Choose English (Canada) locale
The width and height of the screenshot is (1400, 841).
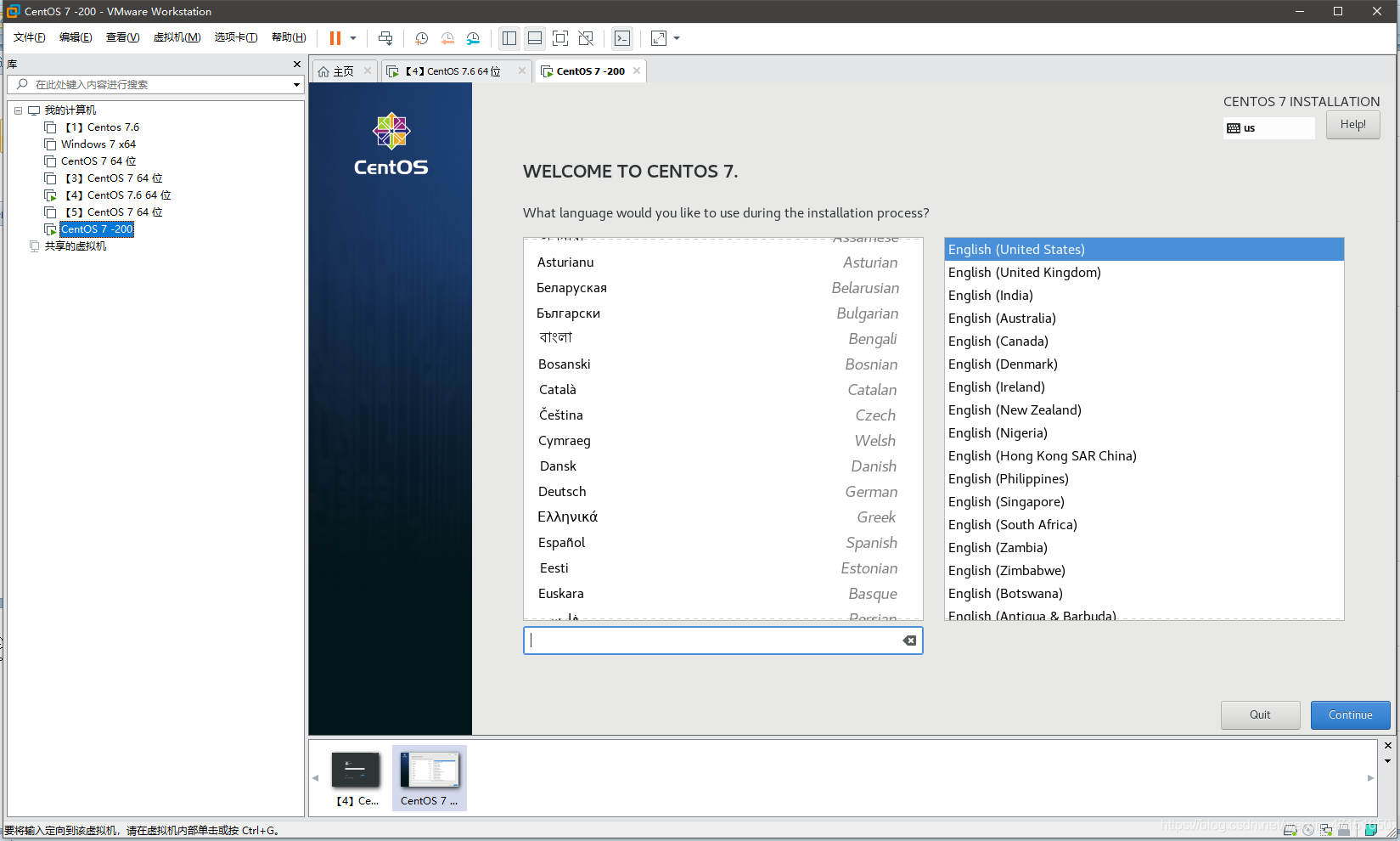click(1144, 341)
